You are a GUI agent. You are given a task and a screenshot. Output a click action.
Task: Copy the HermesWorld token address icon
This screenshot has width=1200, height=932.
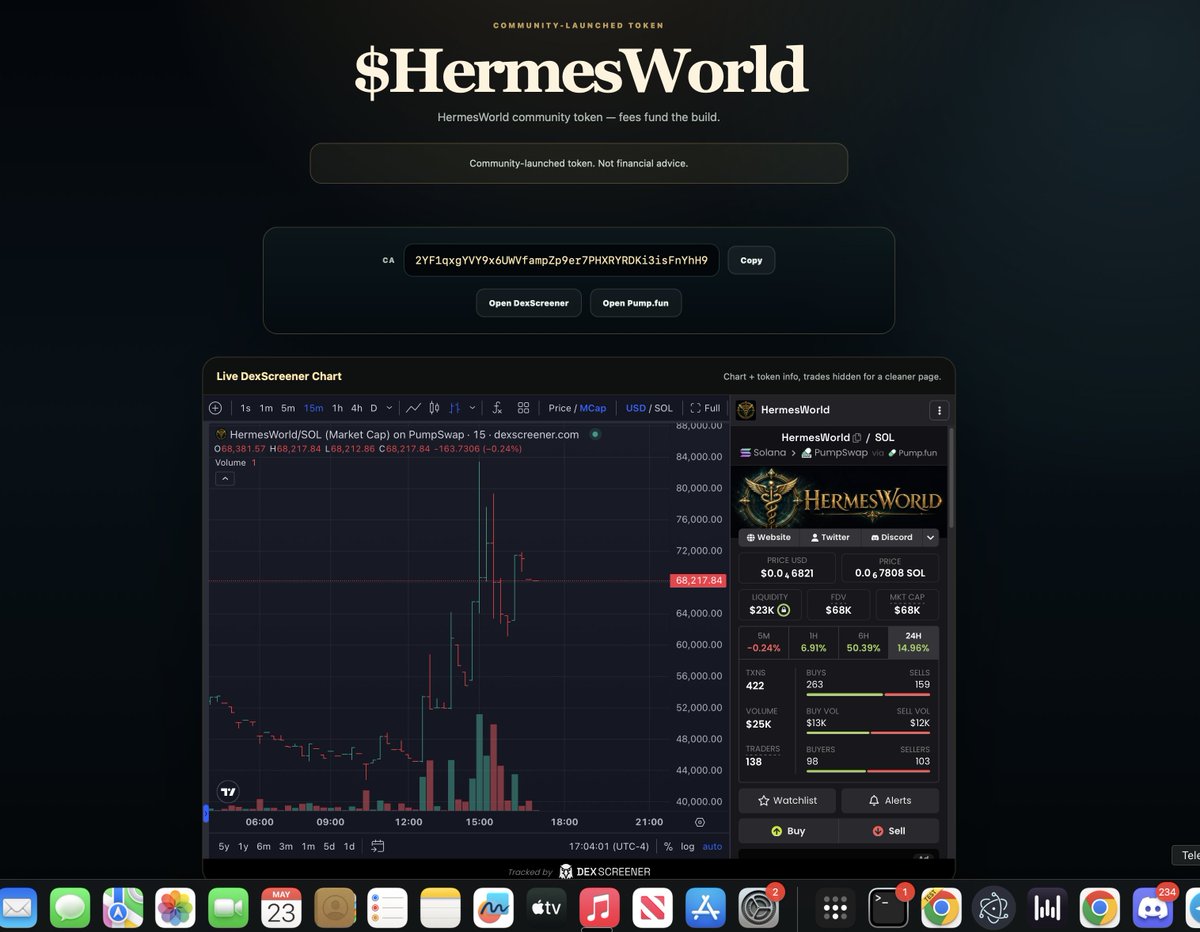[857, 438]
